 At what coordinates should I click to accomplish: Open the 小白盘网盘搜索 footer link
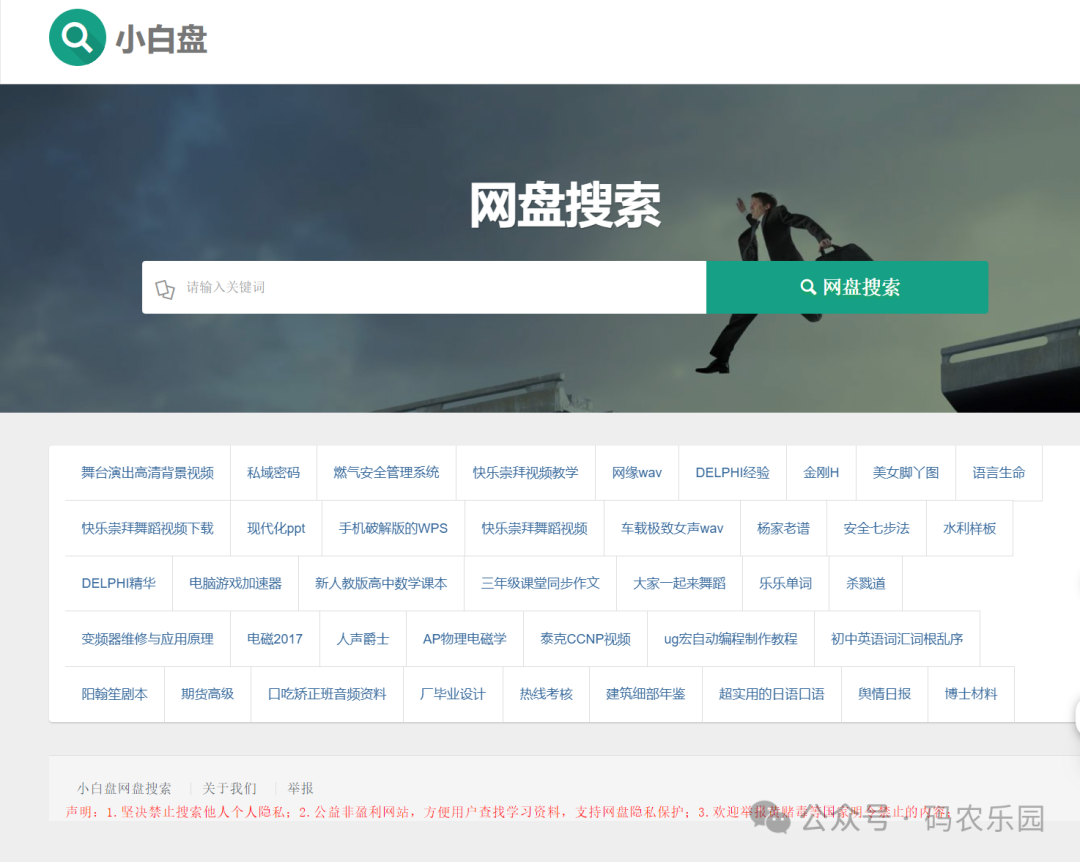(x=125, y=788)
